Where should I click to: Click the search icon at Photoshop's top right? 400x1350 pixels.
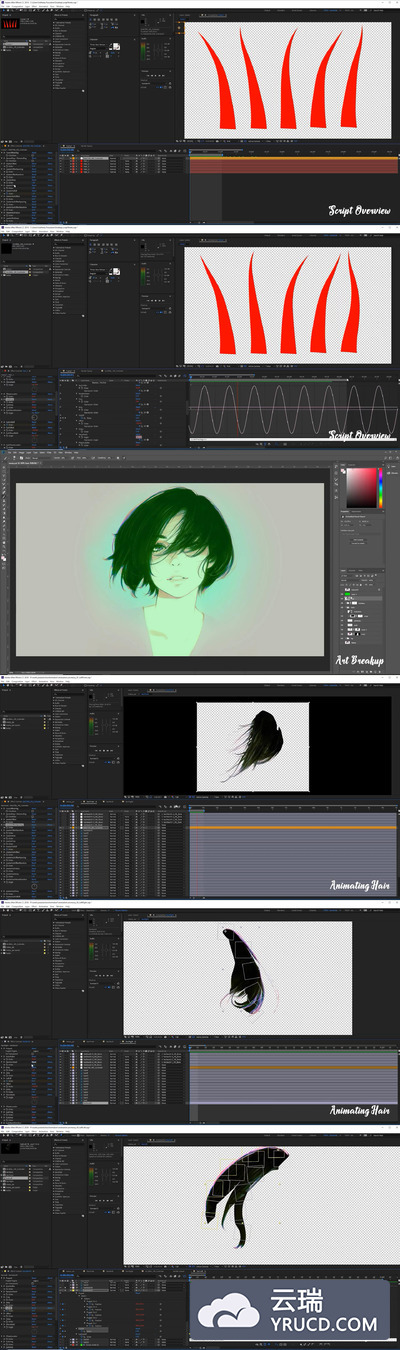(386, 458)
